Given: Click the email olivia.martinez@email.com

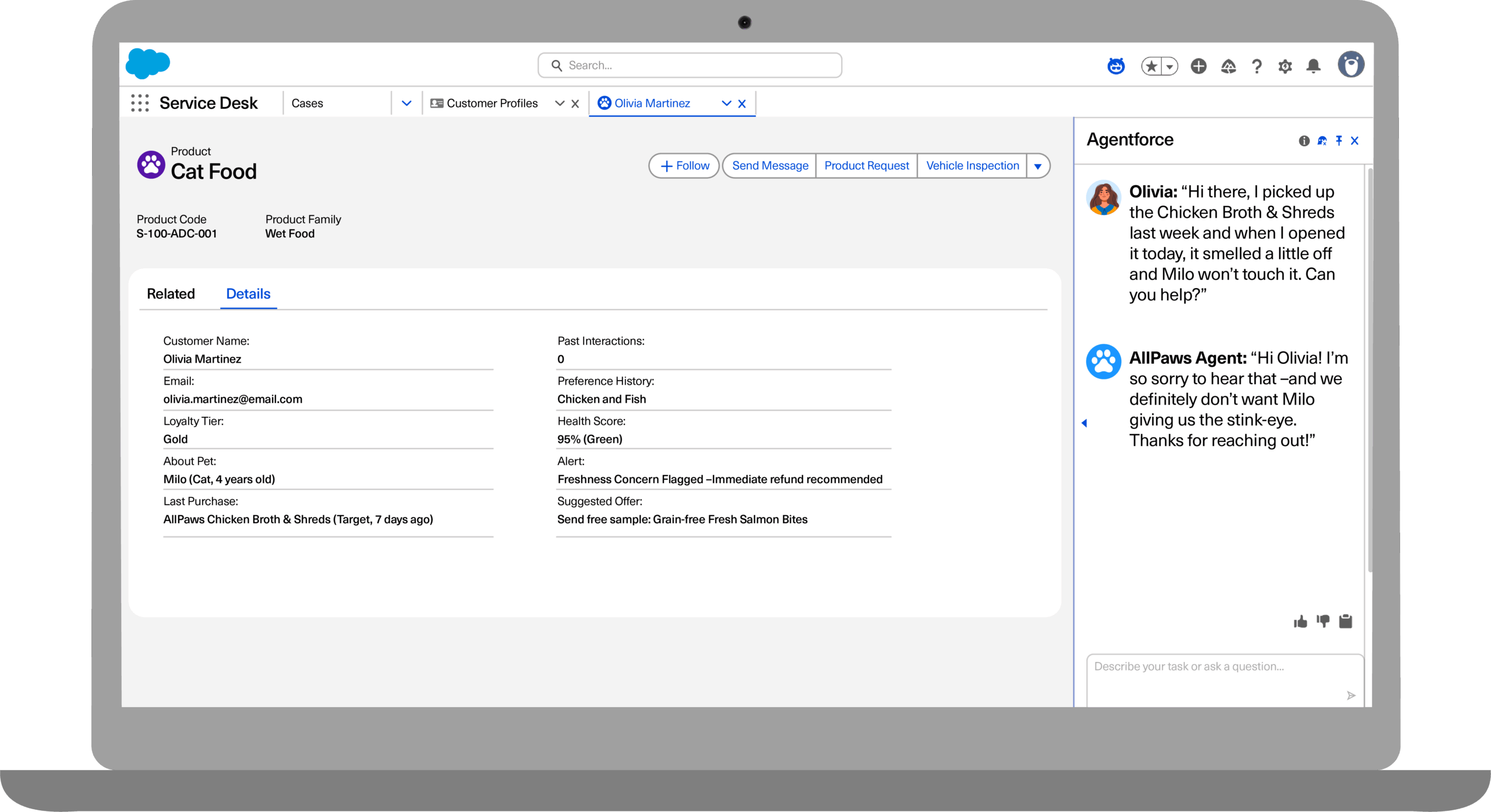Looking at the screenshot, I should tap(233, 399).
